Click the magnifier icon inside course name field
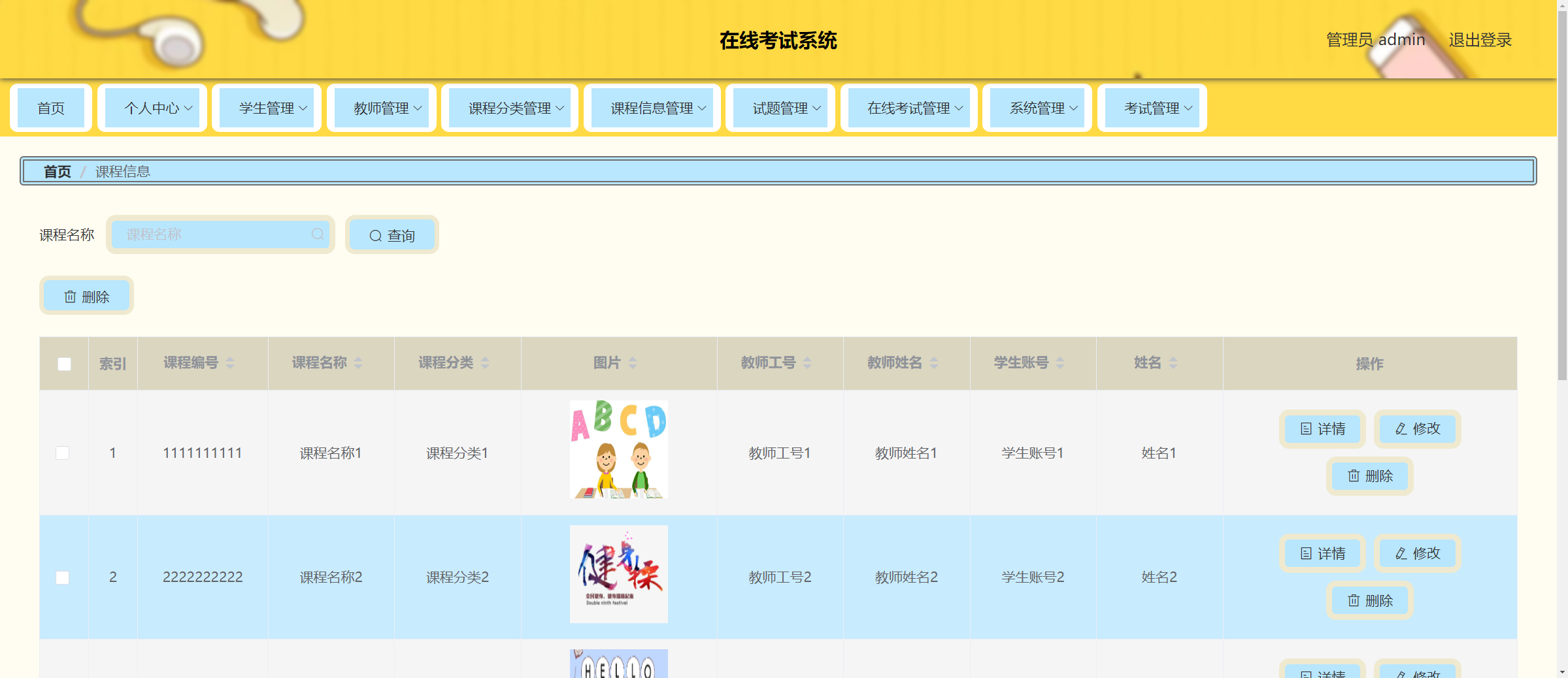The width and height of the screenshot is (1568, 678). click(x=318, y=234)
